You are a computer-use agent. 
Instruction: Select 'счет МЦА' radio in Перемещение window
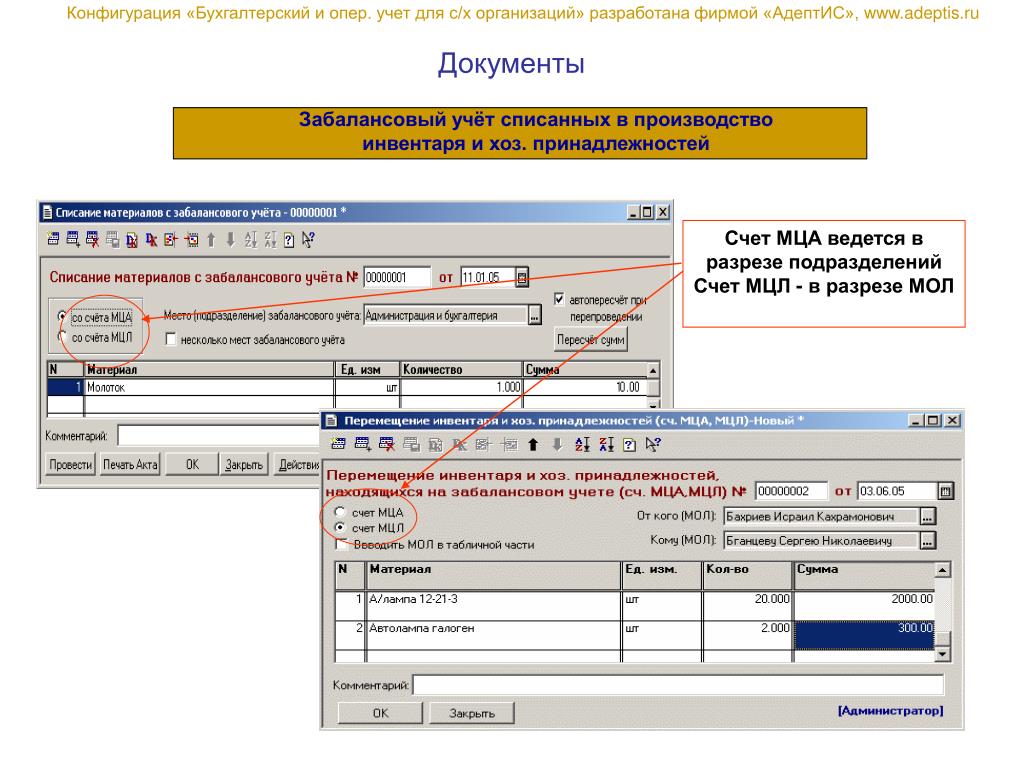pyautogui.click(x=340, y=512)
